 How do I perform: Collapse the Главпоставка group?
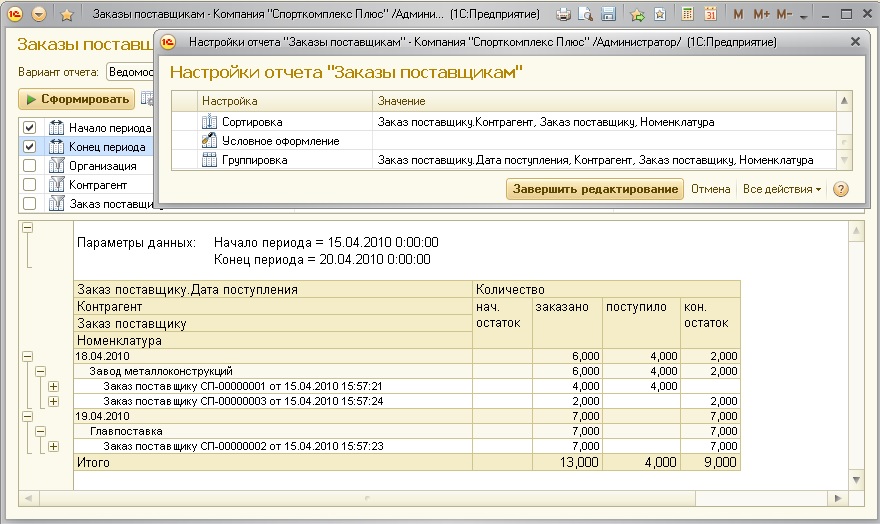40,431
